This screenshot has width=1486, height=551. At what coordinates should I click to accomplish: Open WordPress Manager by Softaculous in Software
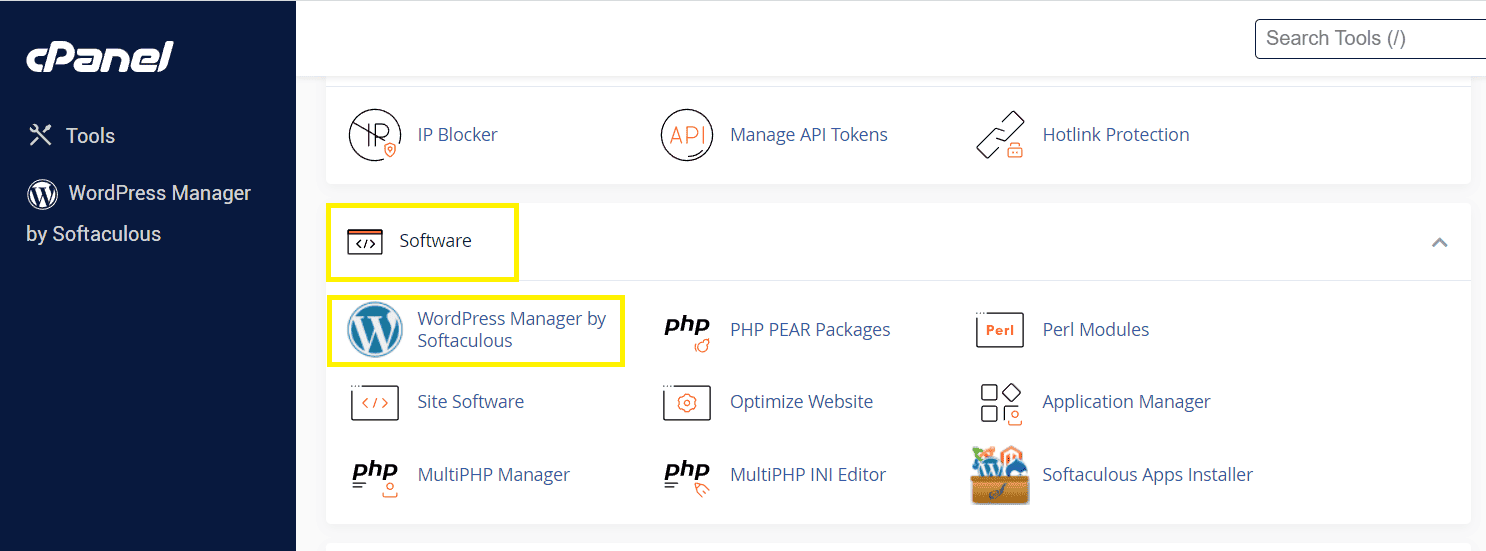click(512, 330)
